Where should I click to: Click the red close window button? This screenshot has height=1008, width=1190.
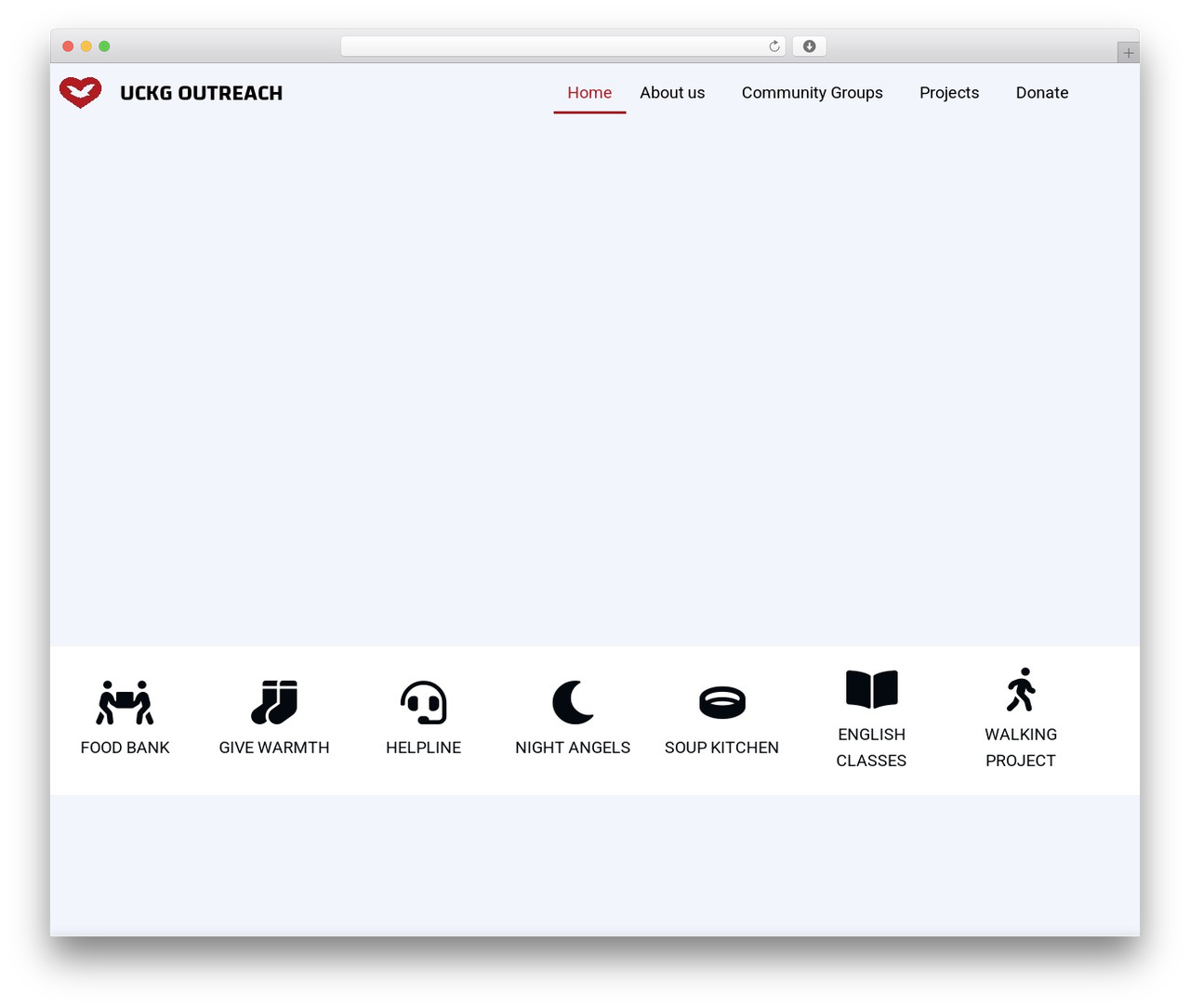(68, 46)
